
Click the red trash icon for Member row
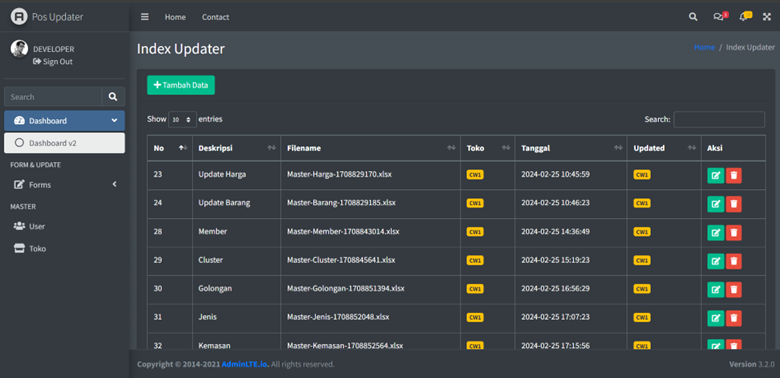point(734,233)
